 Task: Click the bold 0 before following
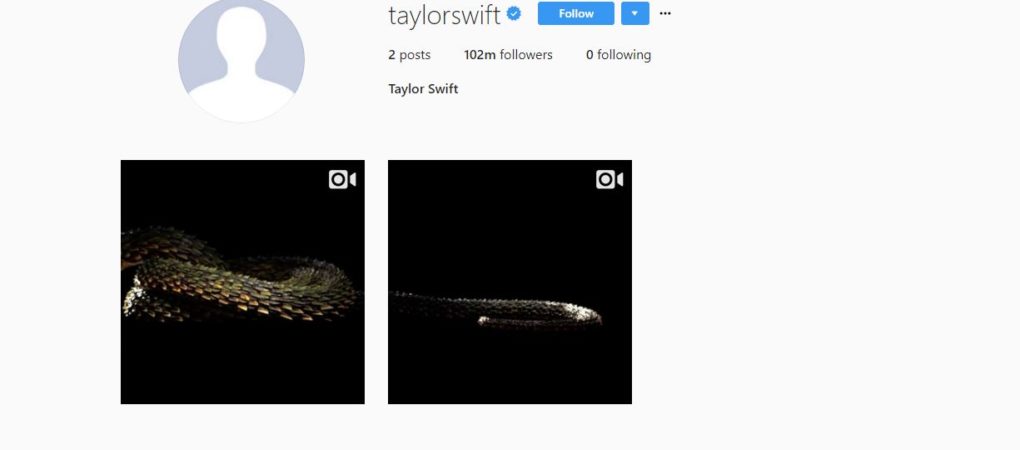coord(589,55)
